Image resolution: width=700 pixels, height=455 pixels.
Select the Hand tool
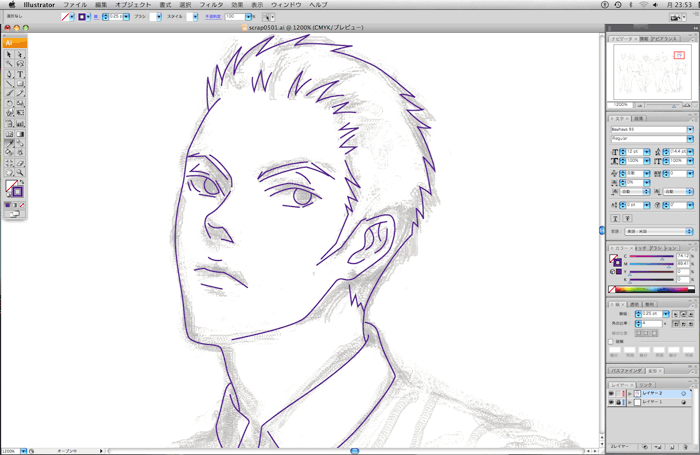click(9, 172)
